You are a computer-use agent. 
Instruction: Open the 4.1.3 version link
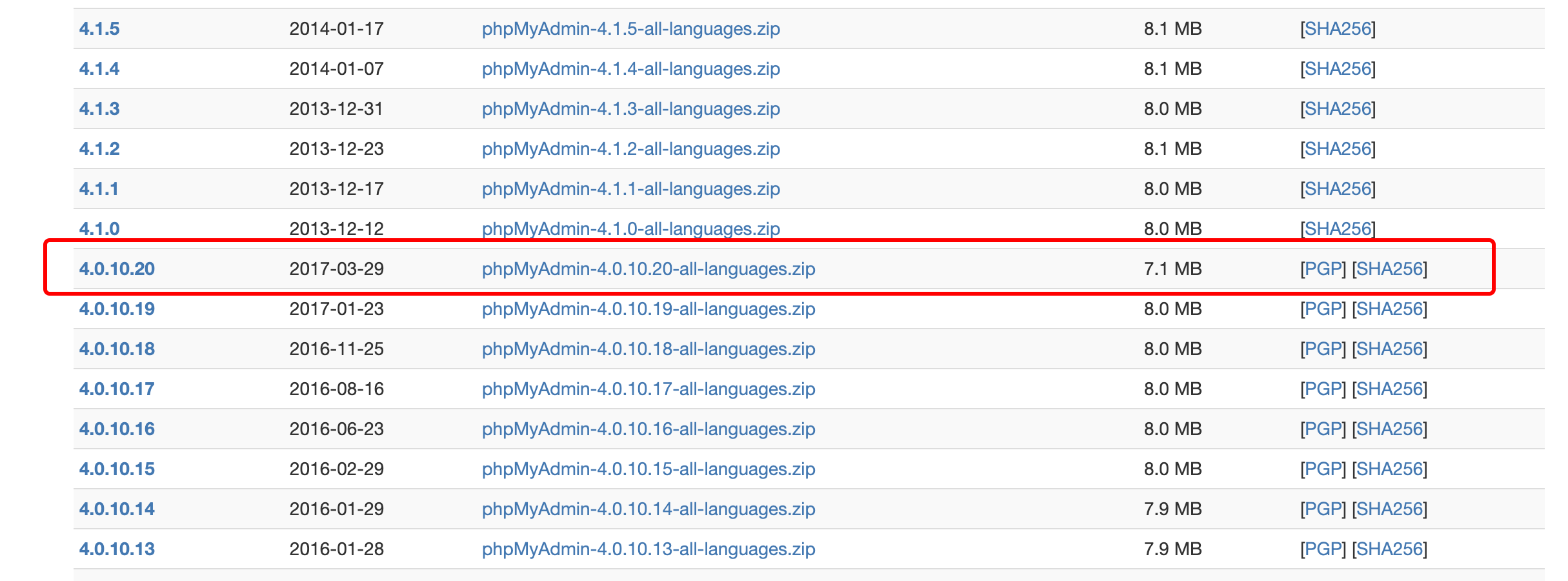(x=99, y=108)
